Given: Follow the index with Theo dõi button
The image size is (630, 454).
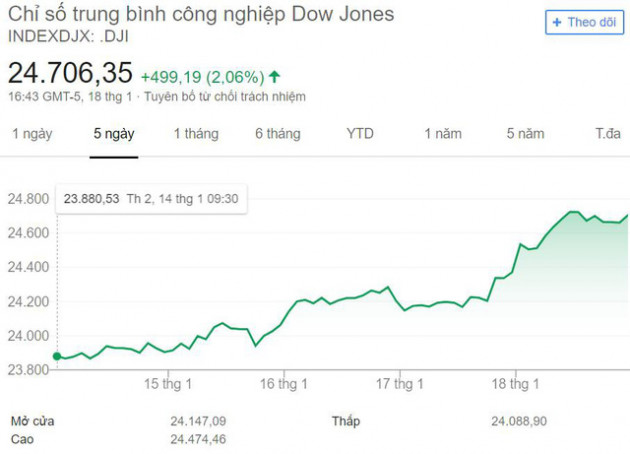Looking at the screenshot, I should [x=585, y=22].
